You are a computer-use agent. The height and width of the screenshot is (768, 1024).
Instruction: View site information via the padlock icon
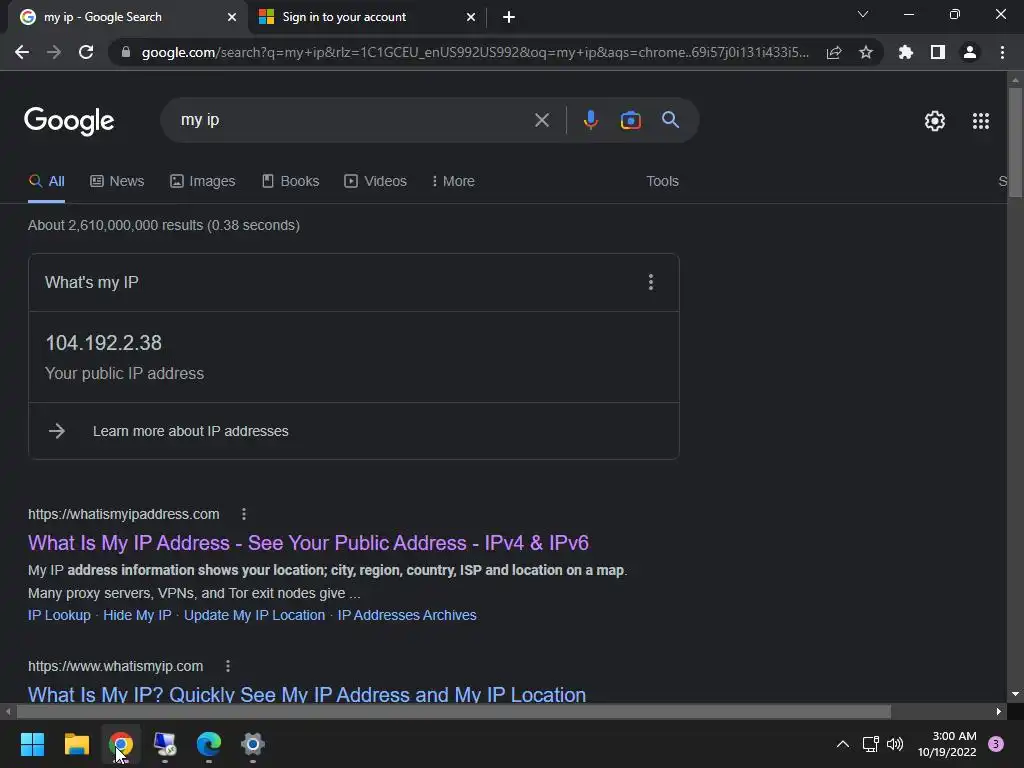point(126,52)
